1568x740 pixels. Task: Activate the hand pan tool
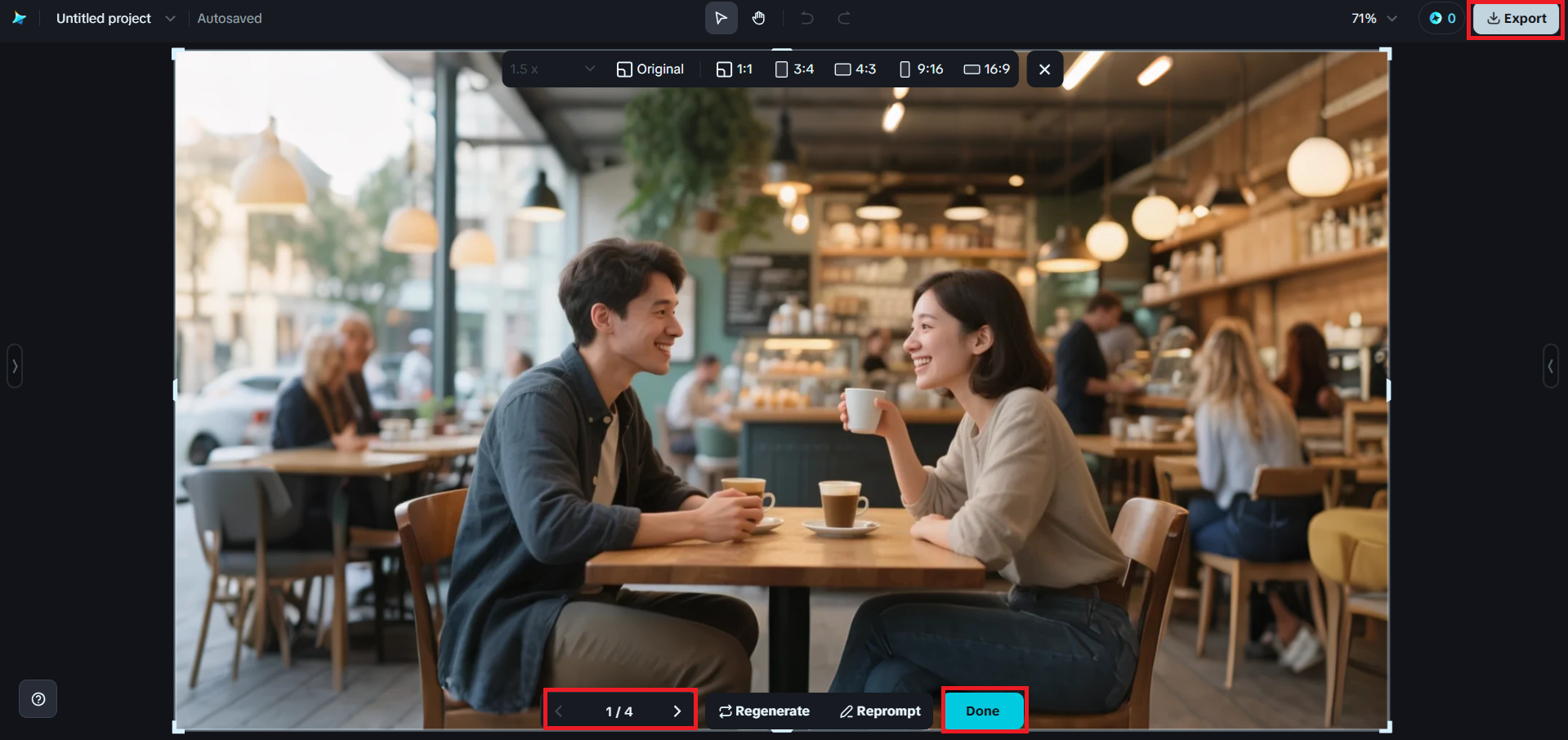point(759,18)
